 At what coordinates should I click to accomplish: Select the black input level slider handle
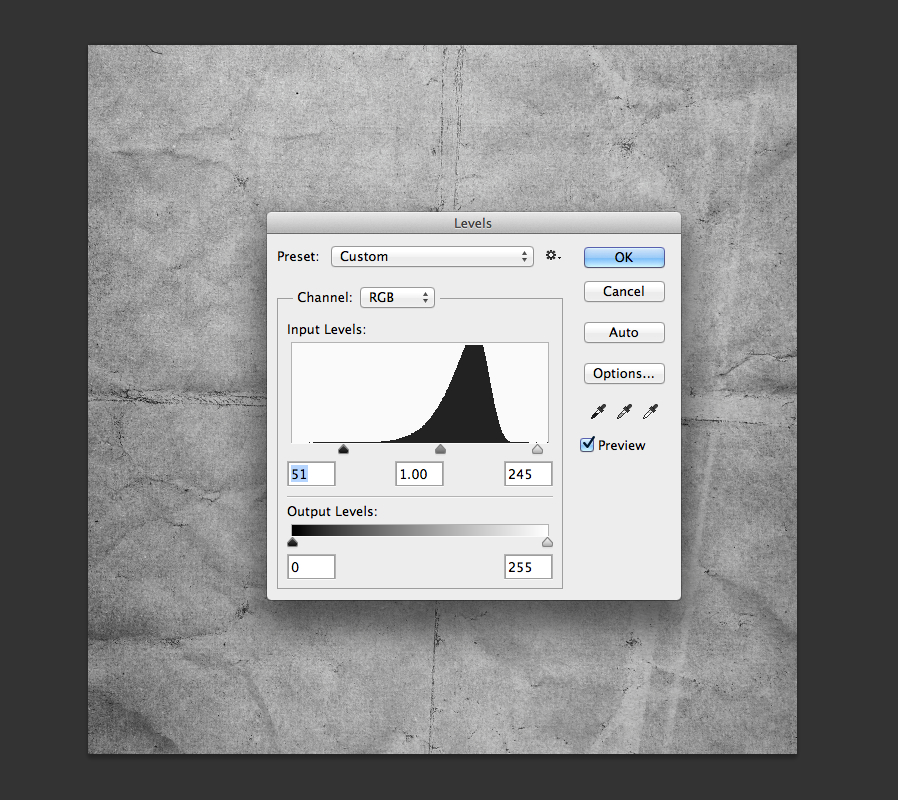(x=344, y=449)
